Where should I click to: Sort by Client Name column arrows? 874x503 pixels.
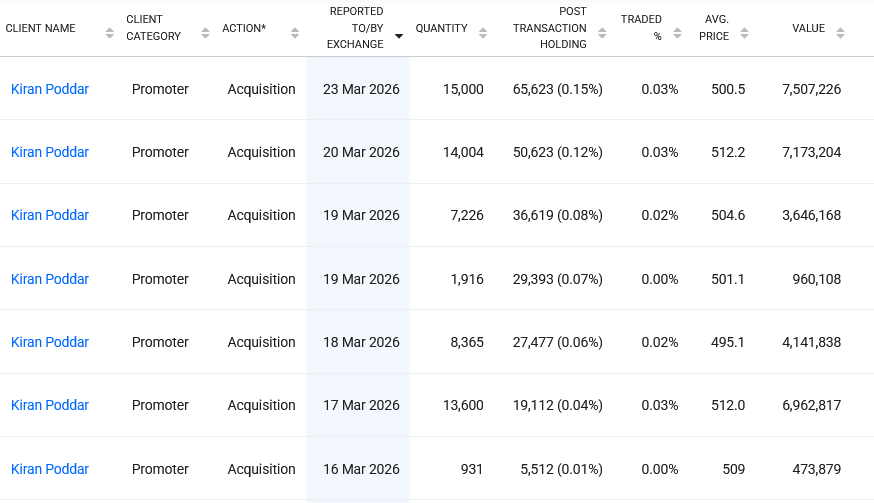click(110, 33)
